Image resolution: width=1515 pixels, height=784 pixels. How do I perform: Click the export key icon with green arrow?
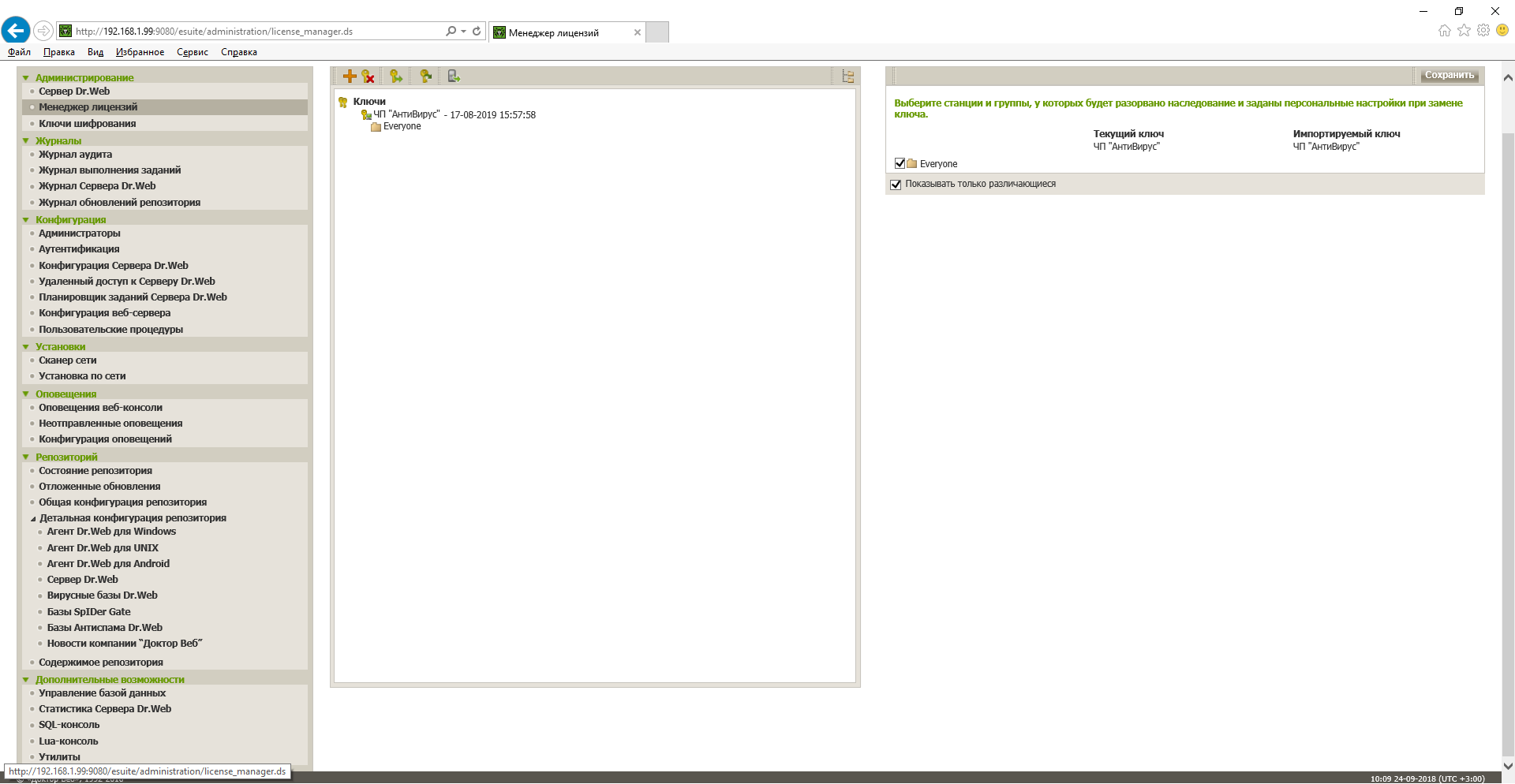(396, 77)
